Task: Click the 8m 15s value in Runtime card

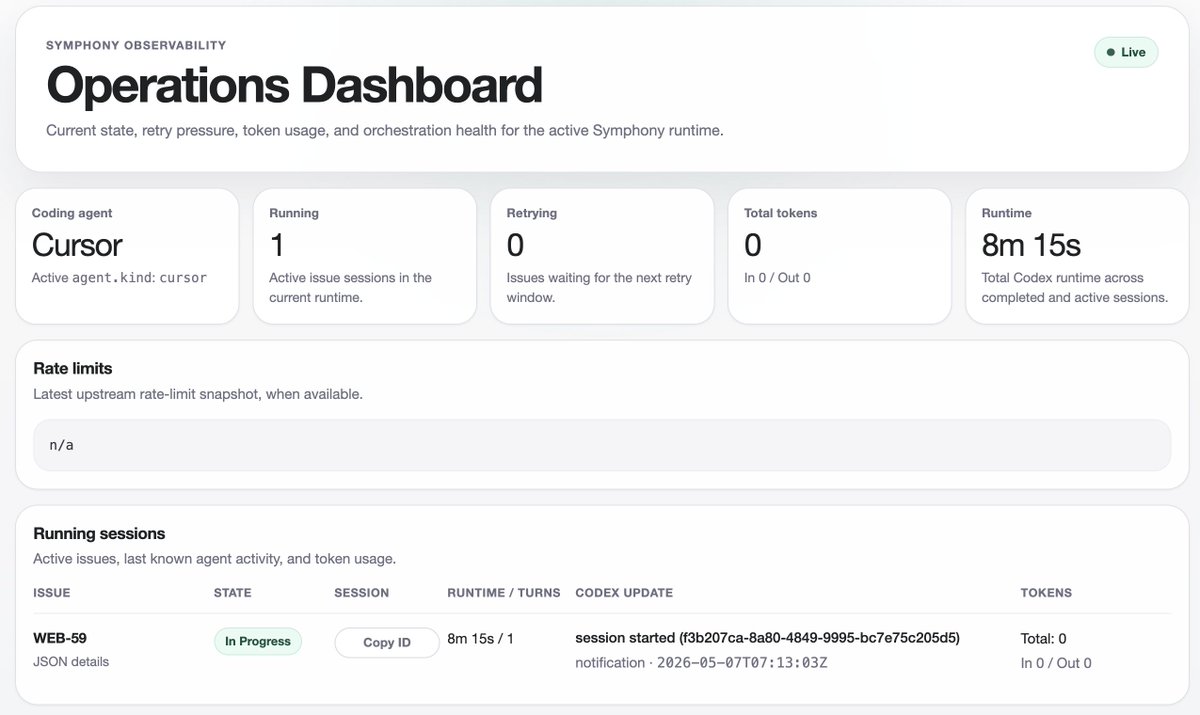Action: click(x=1031, y=245)
